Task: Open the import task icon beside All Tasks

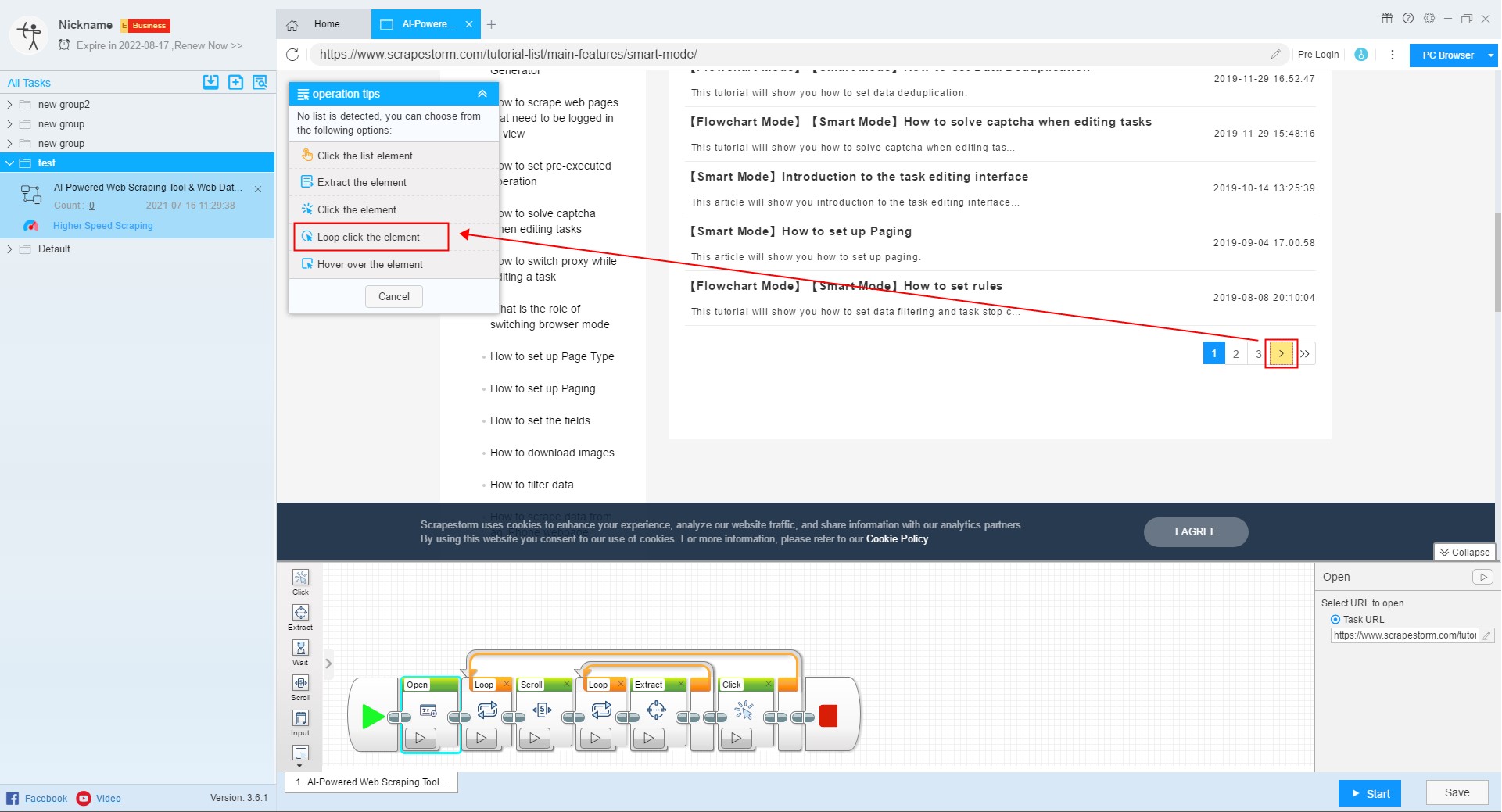Action: coord(210,82)
